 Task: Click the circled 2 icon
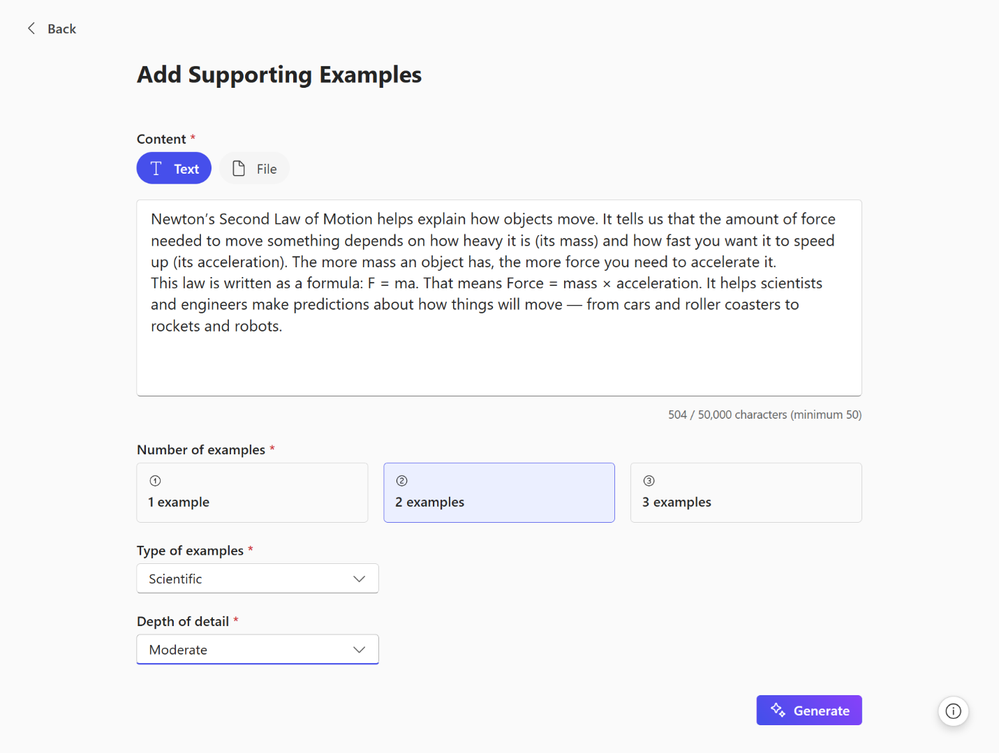coord(402,481)
